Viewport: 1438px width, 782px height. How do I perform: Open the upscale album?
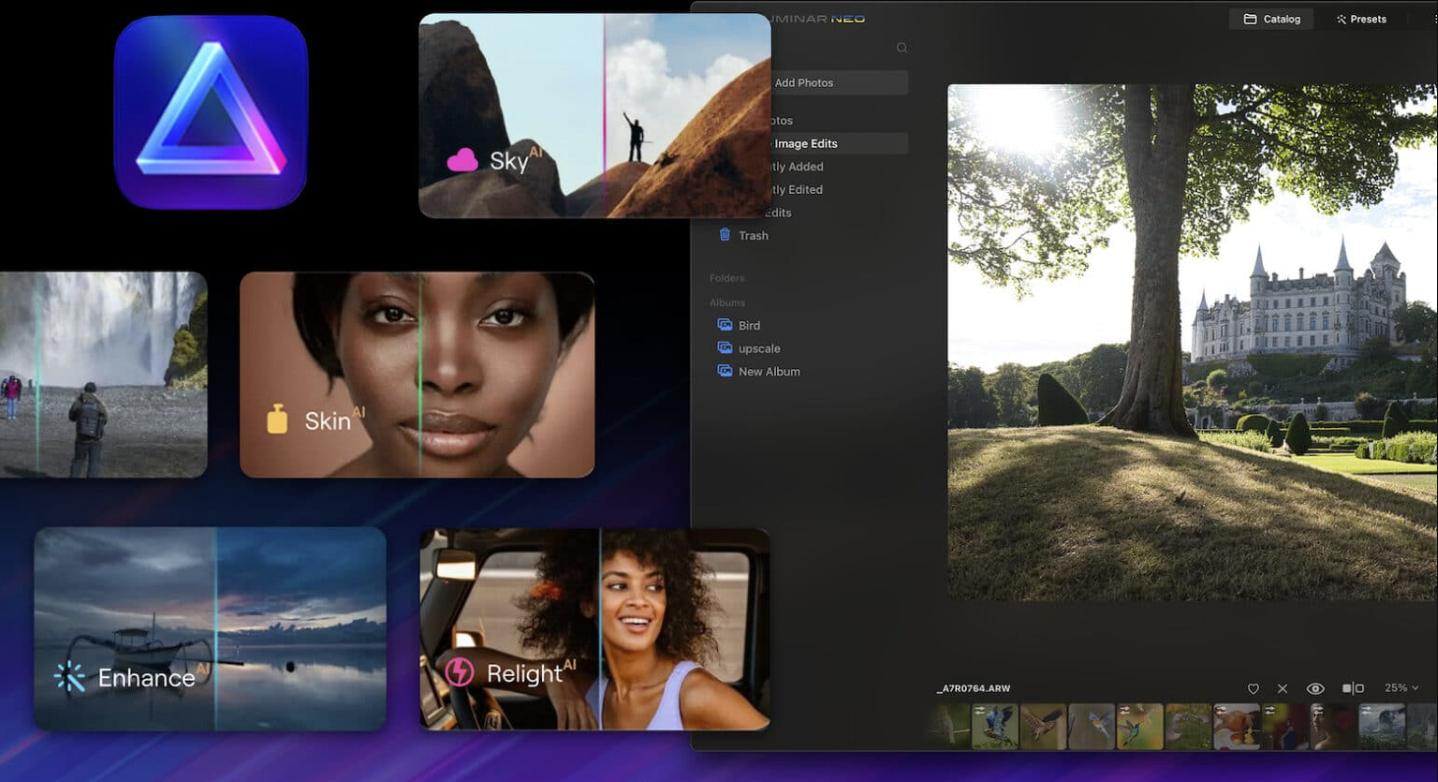tap(759, 349)
